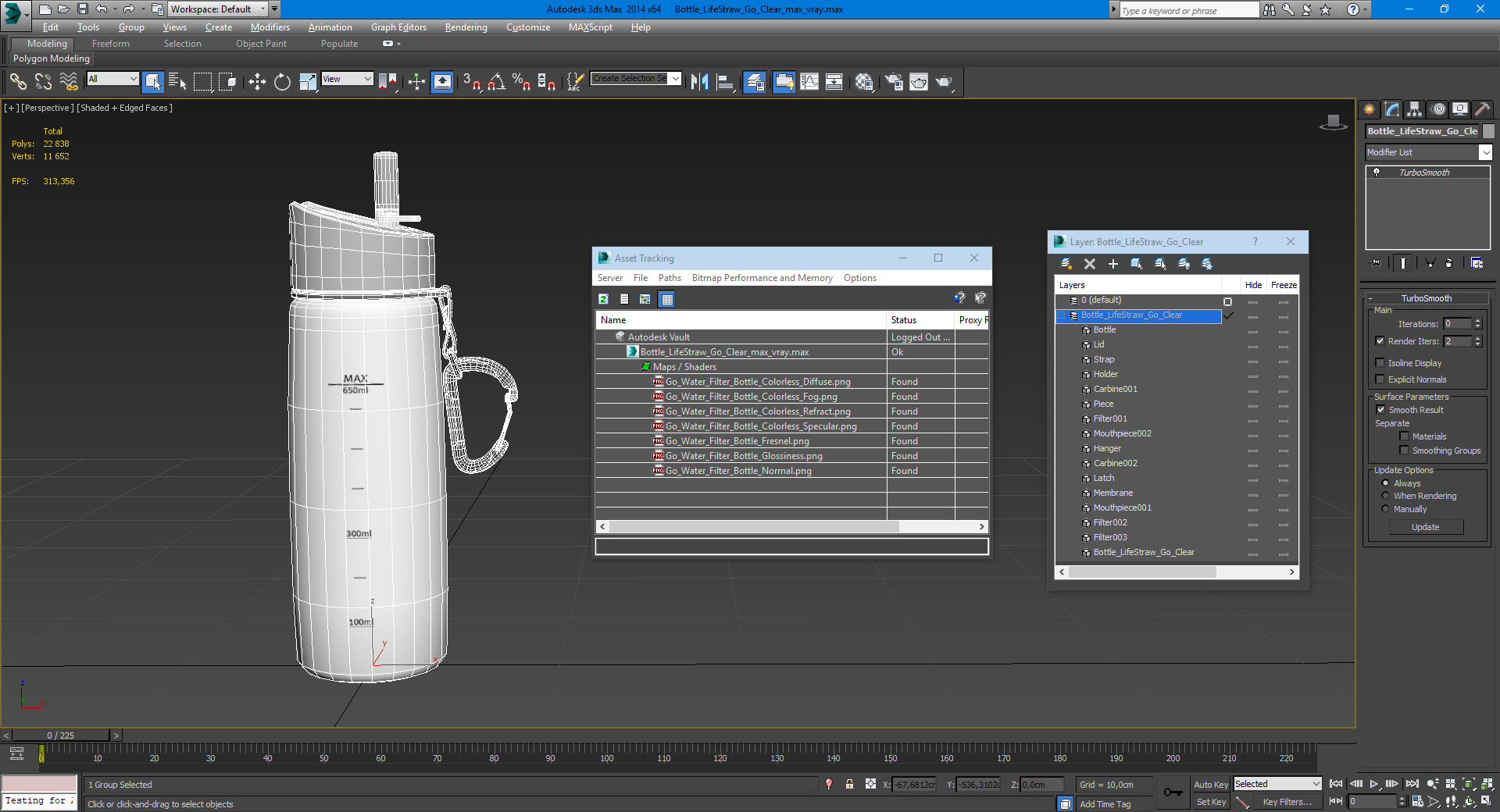Collapse the Bottle_LifeStraw_Go_Clear layer tree
Screen dimensions: 1500x812
click(1062, 315)
